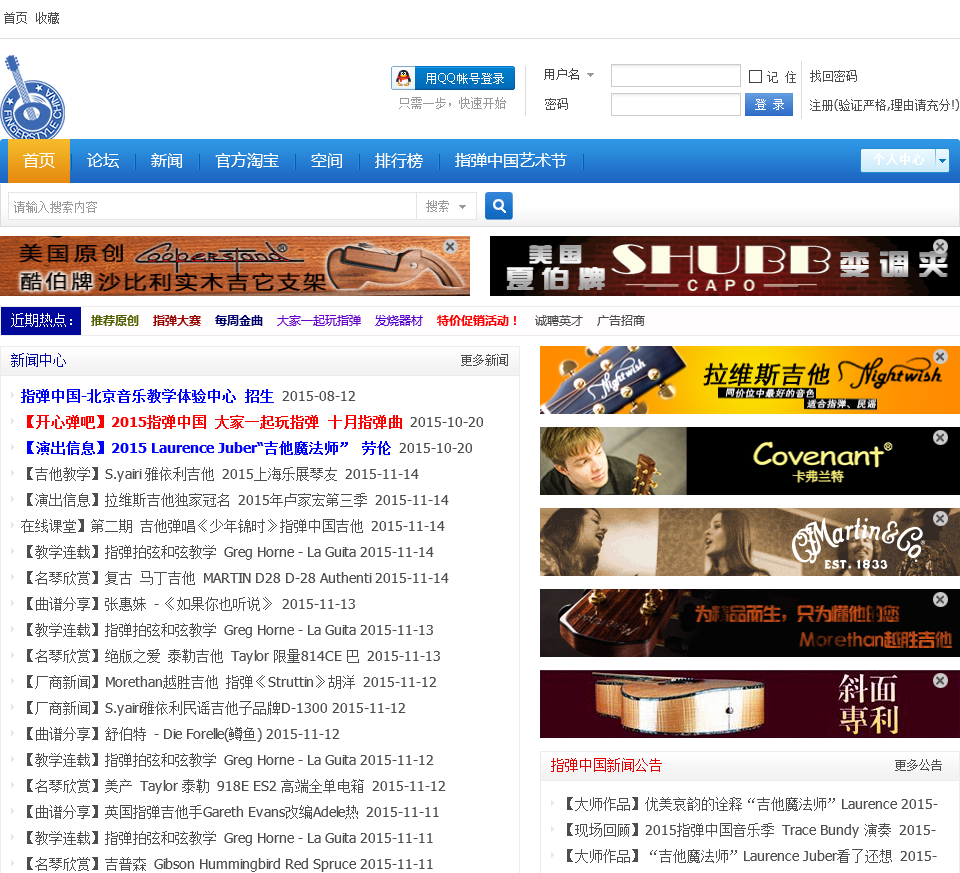
Task: Click the 个人中心 button
Action: point(898,160)
